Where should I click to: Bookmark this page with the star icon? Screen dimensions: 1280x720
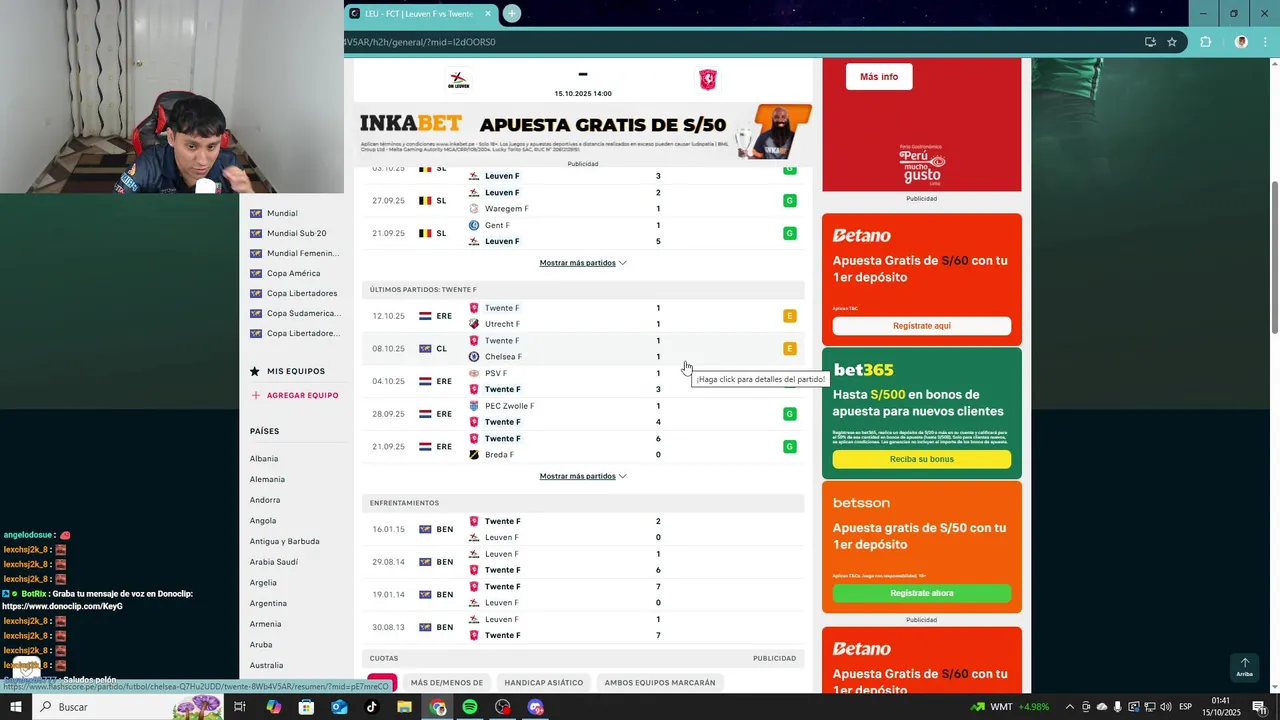point(1172,42)
